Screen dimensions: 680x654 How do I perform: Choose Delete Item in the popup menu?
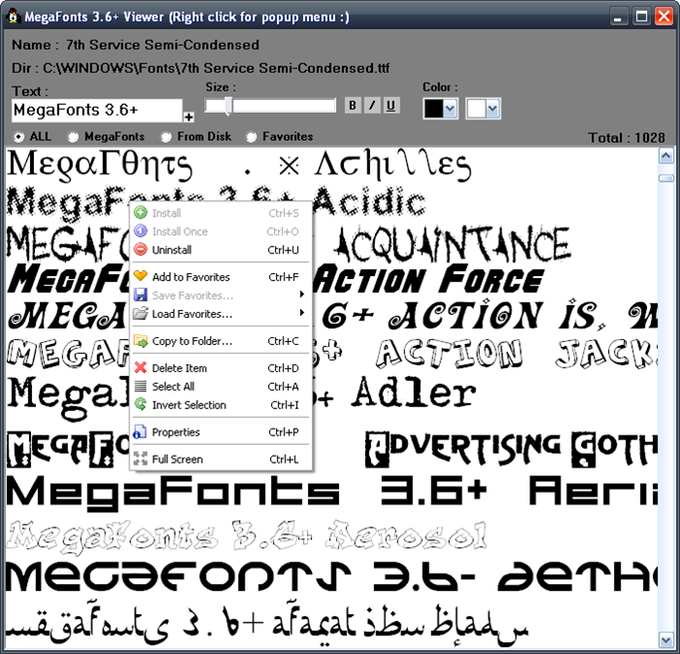(x=221, y=368)
